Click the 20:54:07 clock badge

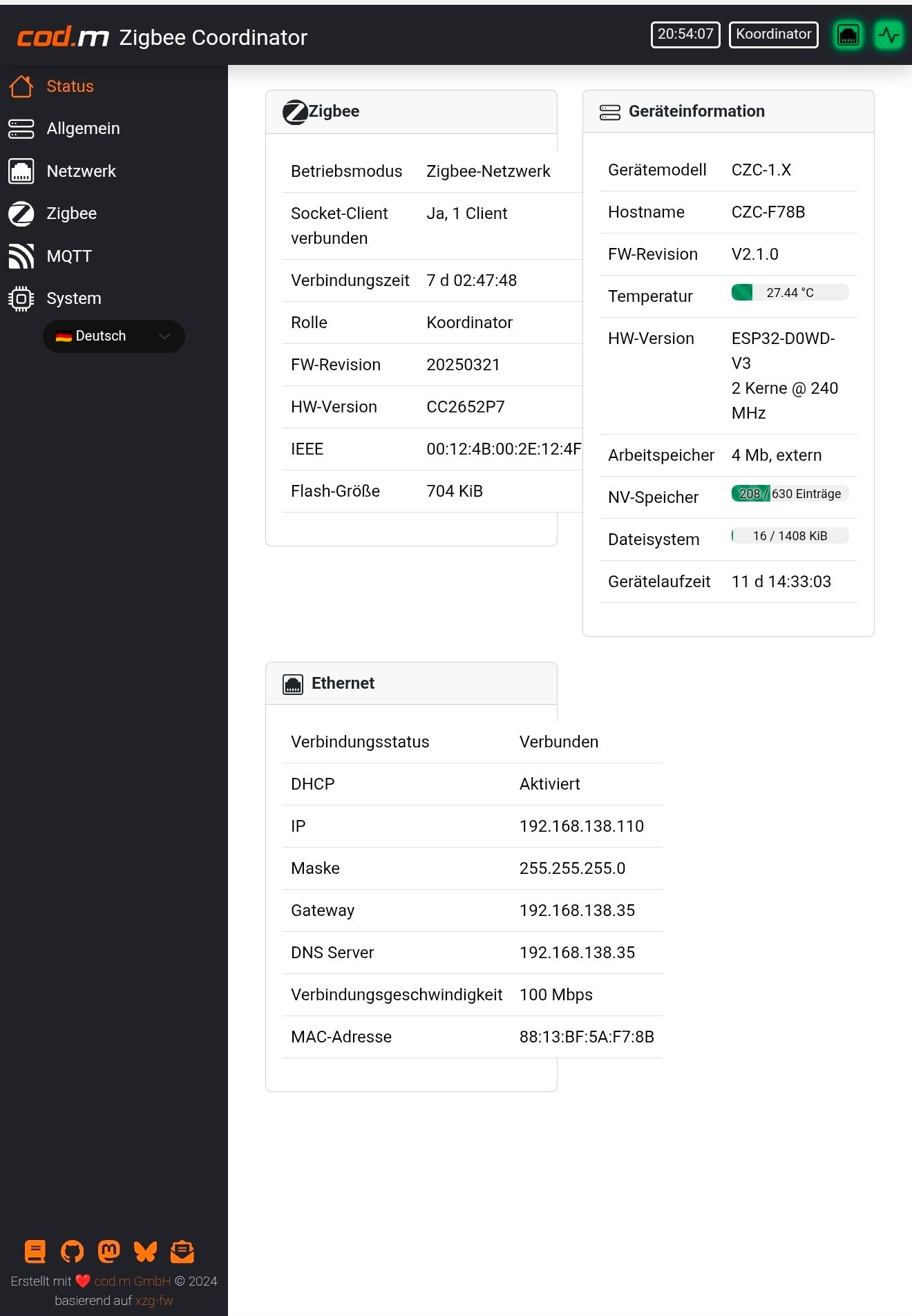685,35
